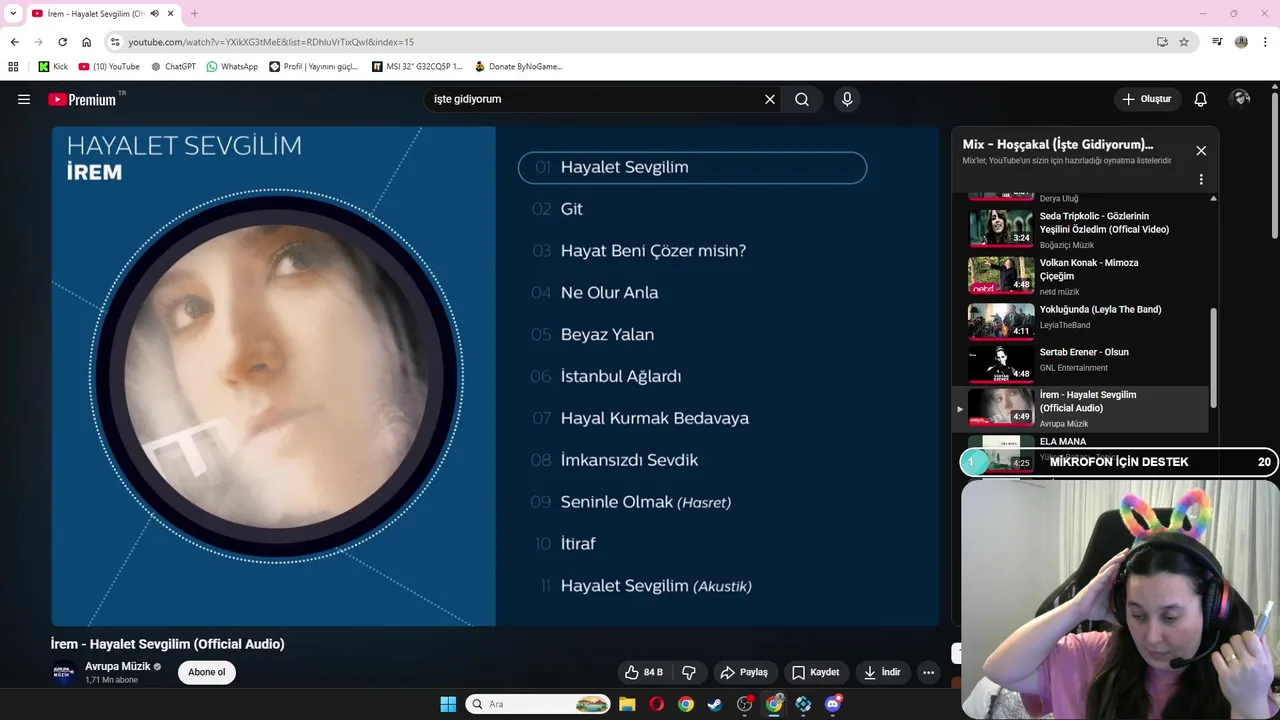The image size is (1280, 720).
Task: Open YouTube notifications bell
Action: coord(1201,99)
